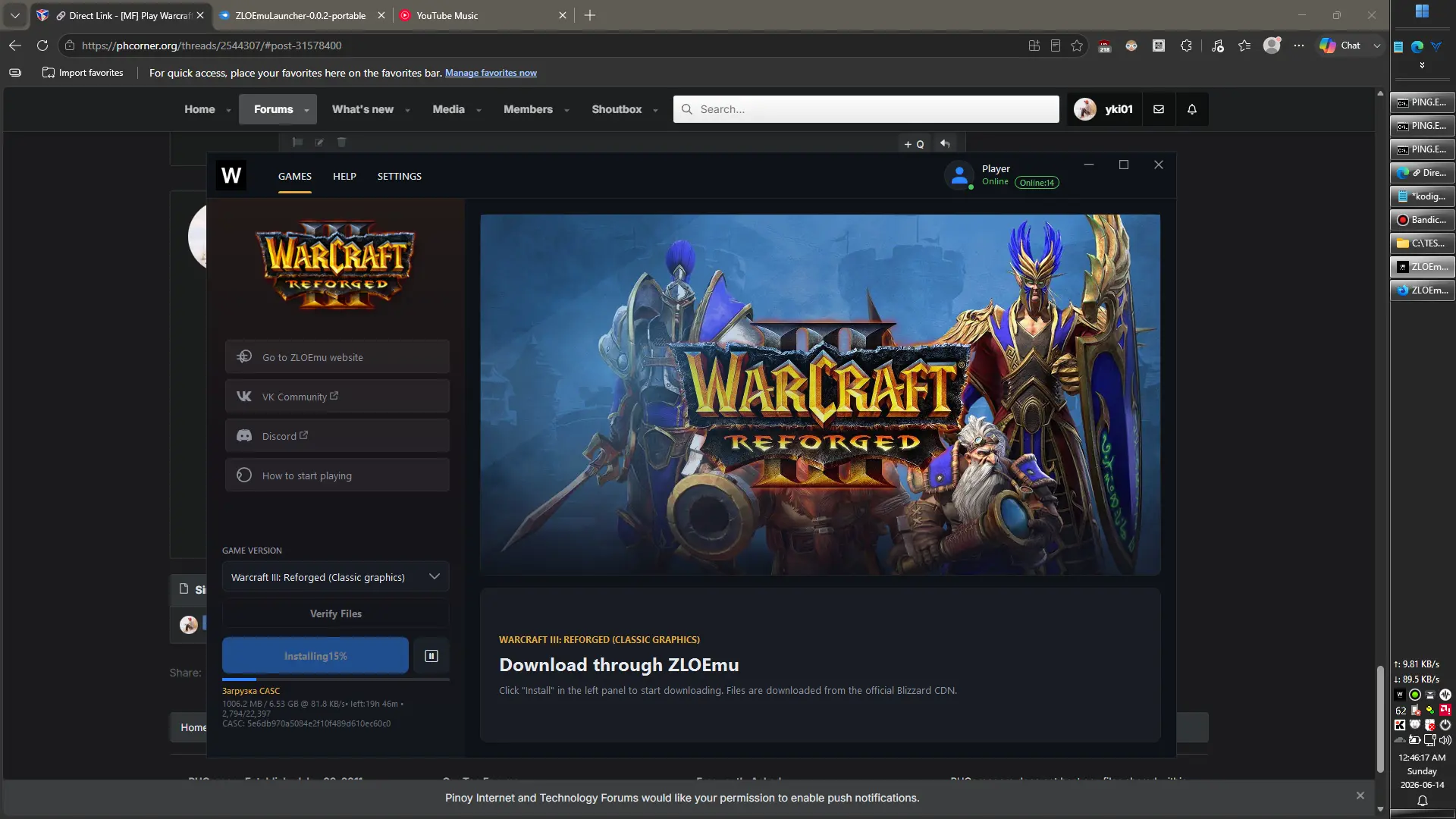Viewport: 1456px width, 819px height.
Task: Expand the Shoutbox menu arrow
Action: (655, 110)
